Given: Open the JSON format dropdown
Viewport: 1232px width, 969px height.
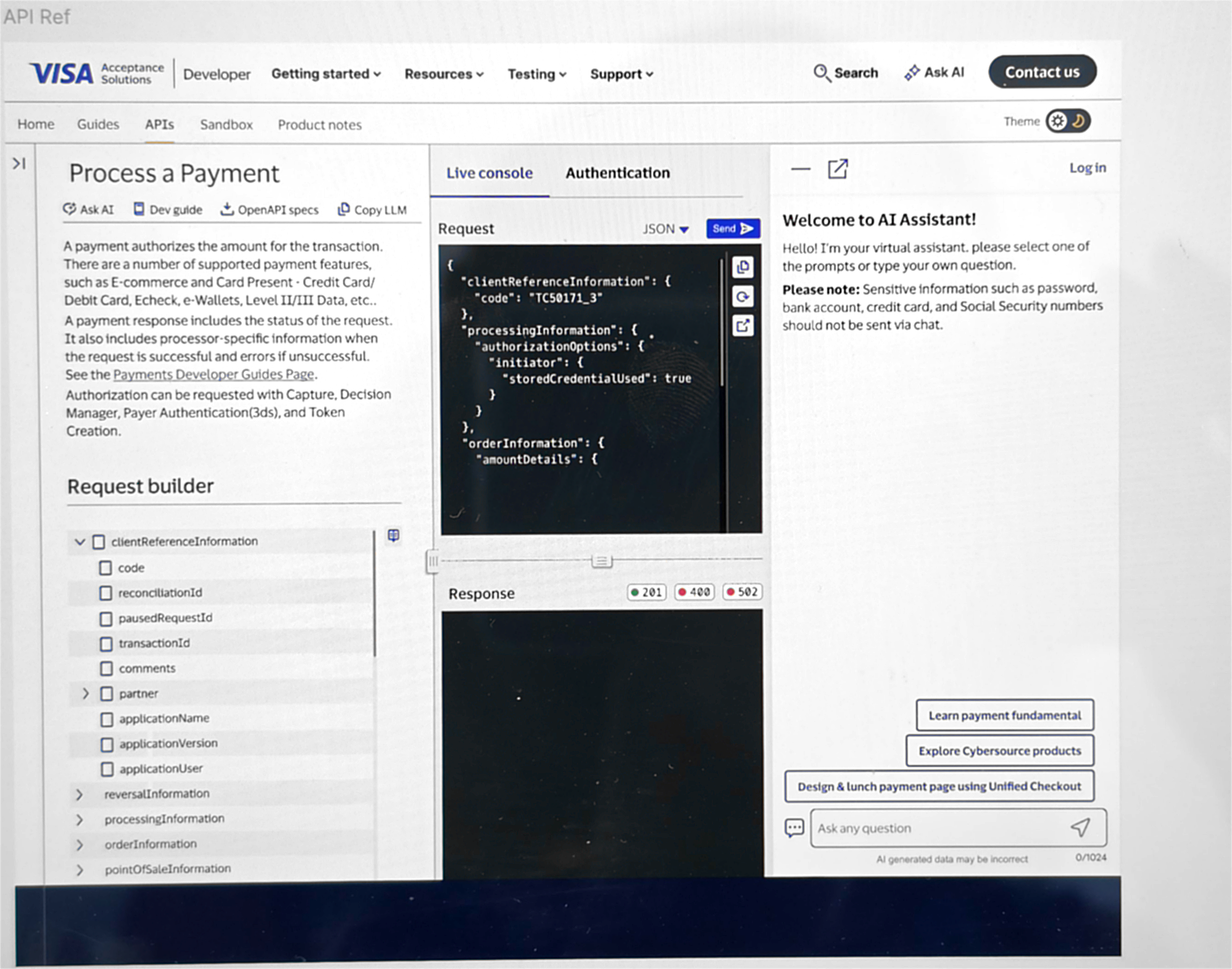Looking at the screenshot, I should pyautogui.click(x=665, y=229).
